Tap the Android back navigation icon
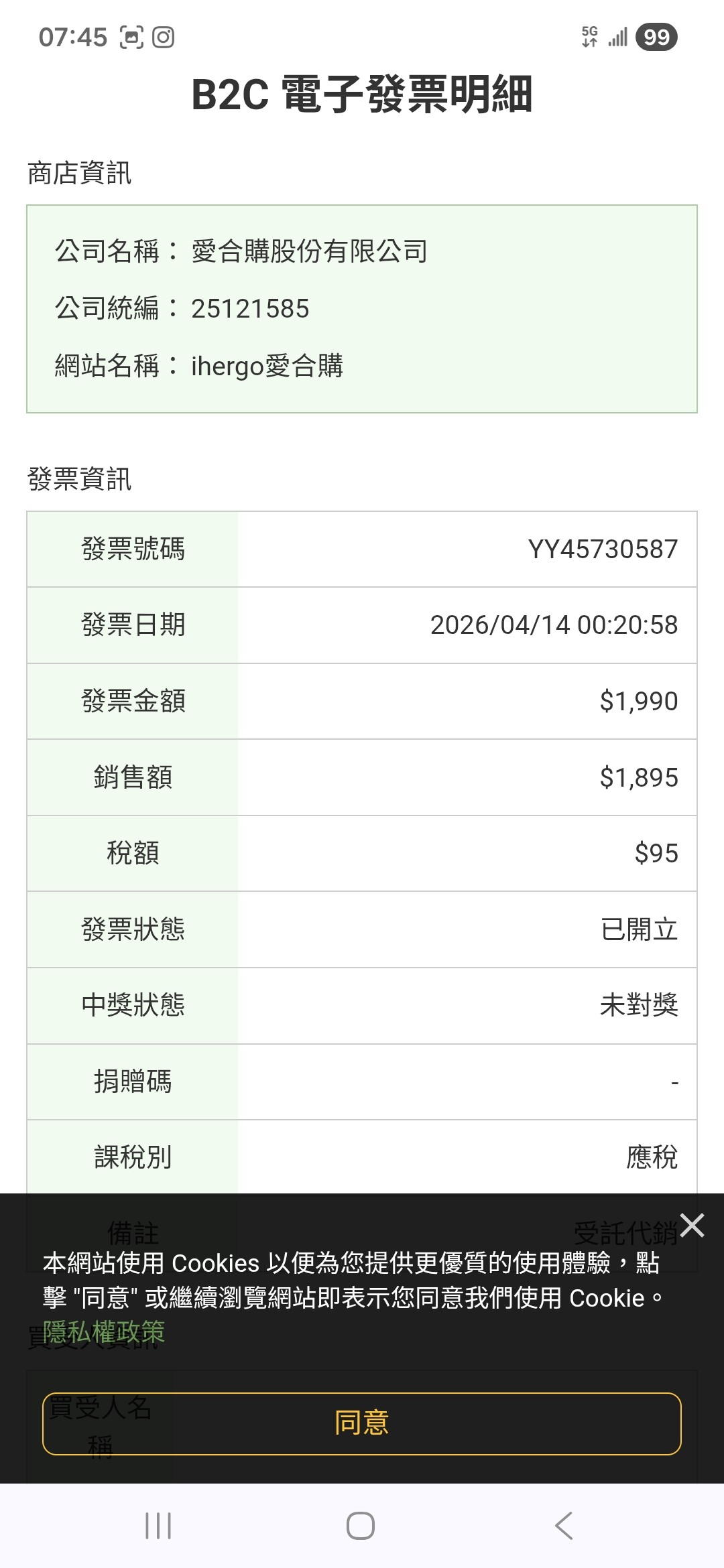Screen dimensions: 724x1568 564,1526
